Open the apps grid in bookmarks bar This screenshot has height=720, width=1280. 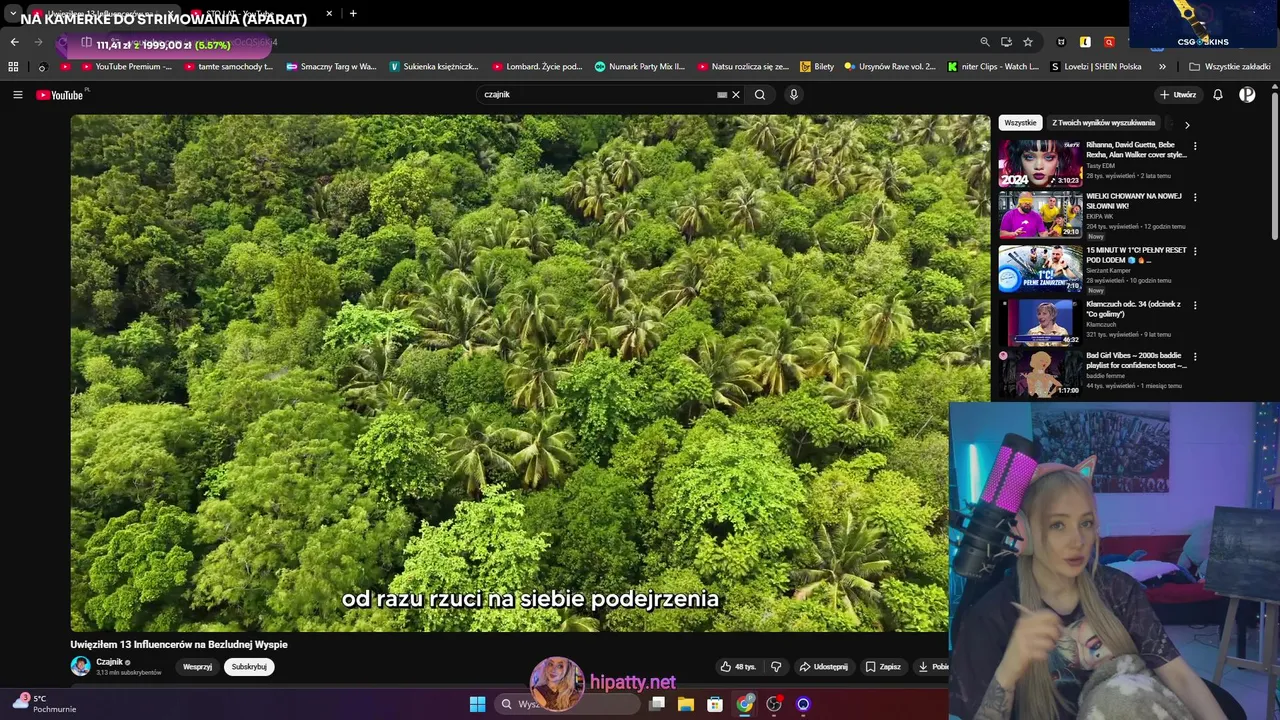coord(13,67)
